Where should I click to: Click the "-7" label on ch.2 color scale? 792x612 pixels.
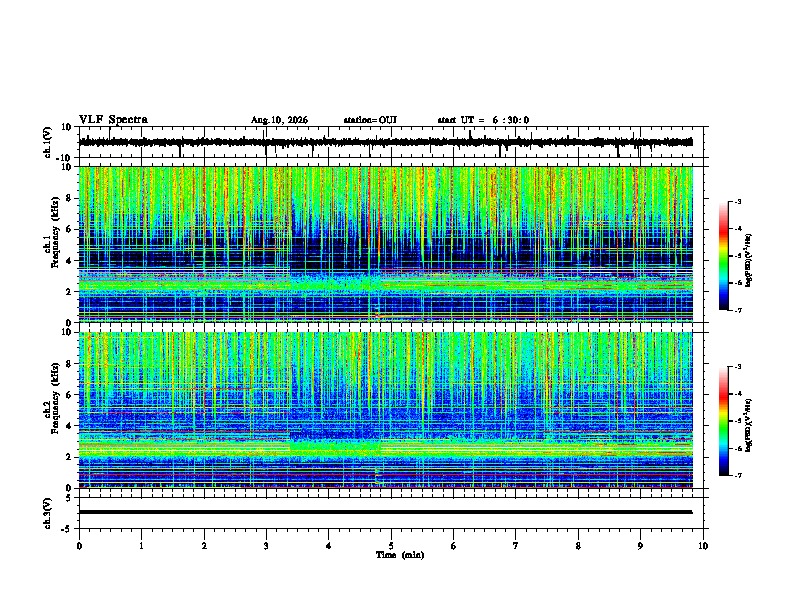(x=737, y=475)
